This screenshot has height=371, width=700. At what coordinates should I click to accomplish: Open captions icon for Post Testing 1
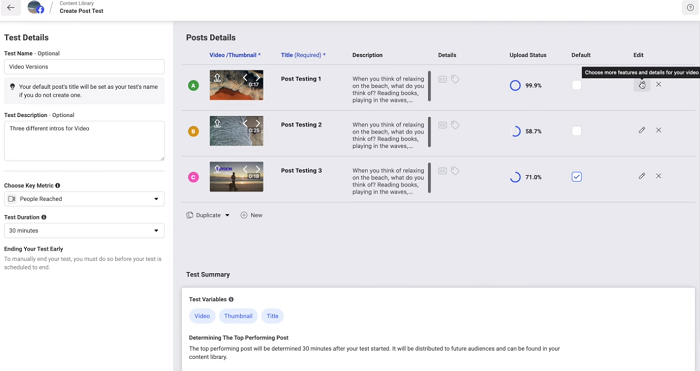442,79
